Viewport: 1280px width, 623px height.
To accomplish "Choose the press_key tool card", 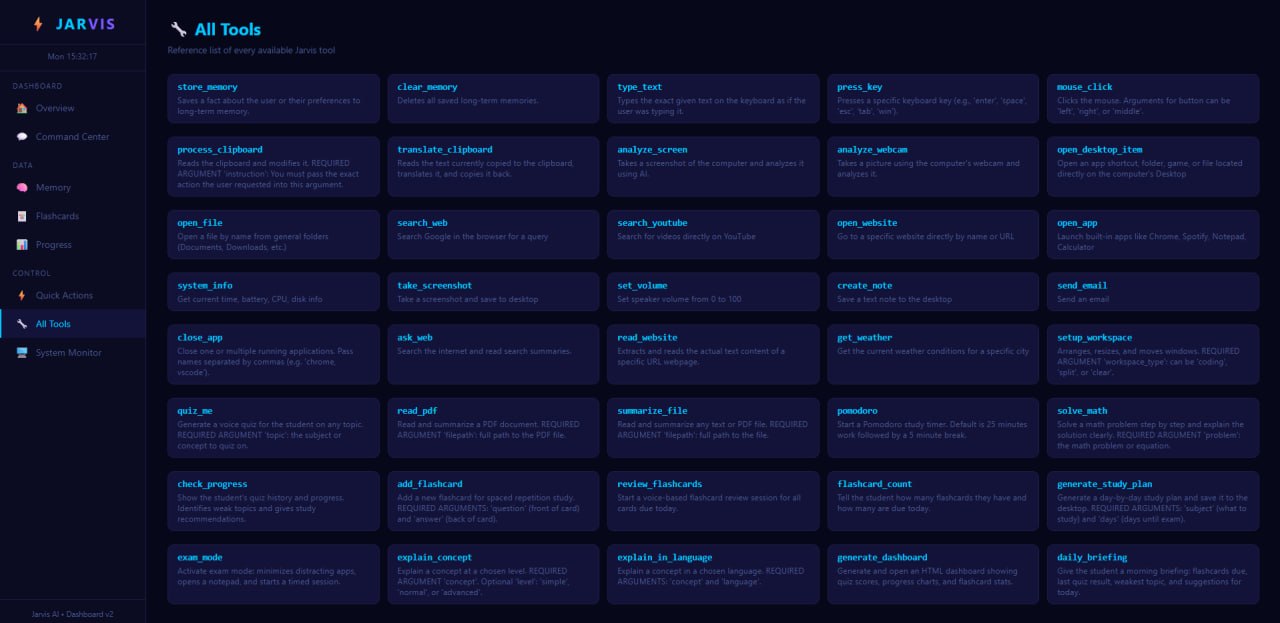I will point(933,99).
